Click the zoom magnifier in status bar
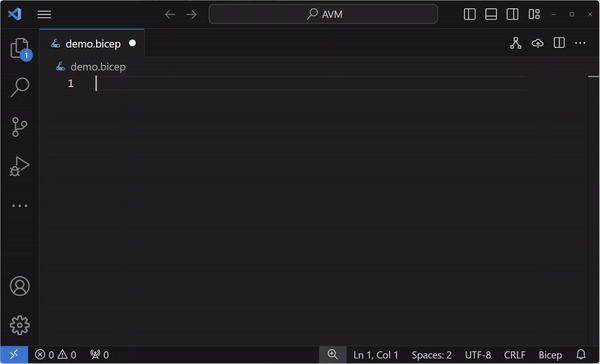 [x=333, y=354]
